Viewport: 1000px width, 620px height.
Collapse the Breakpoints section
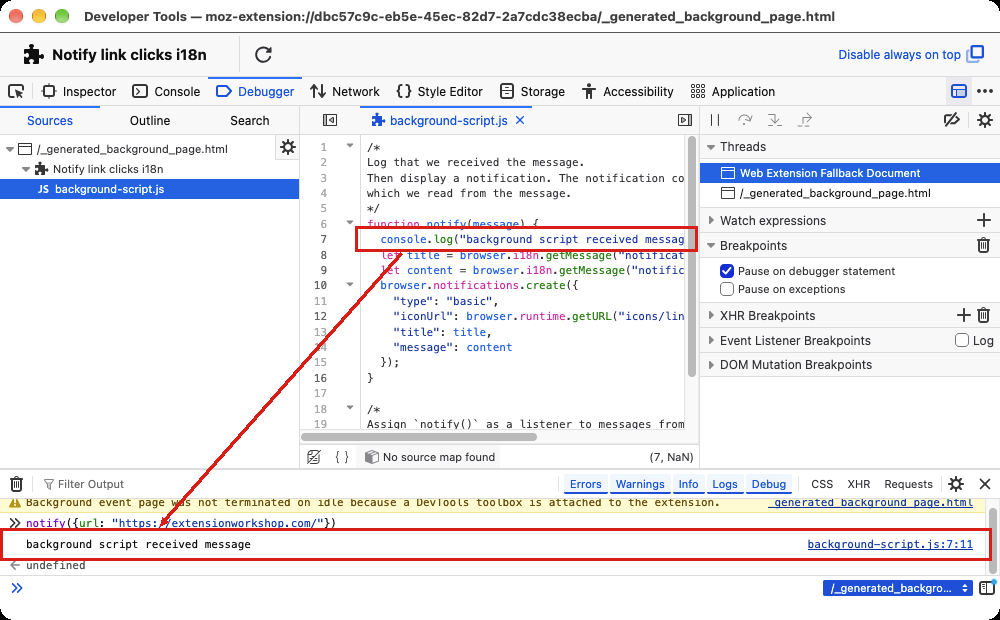710,246
